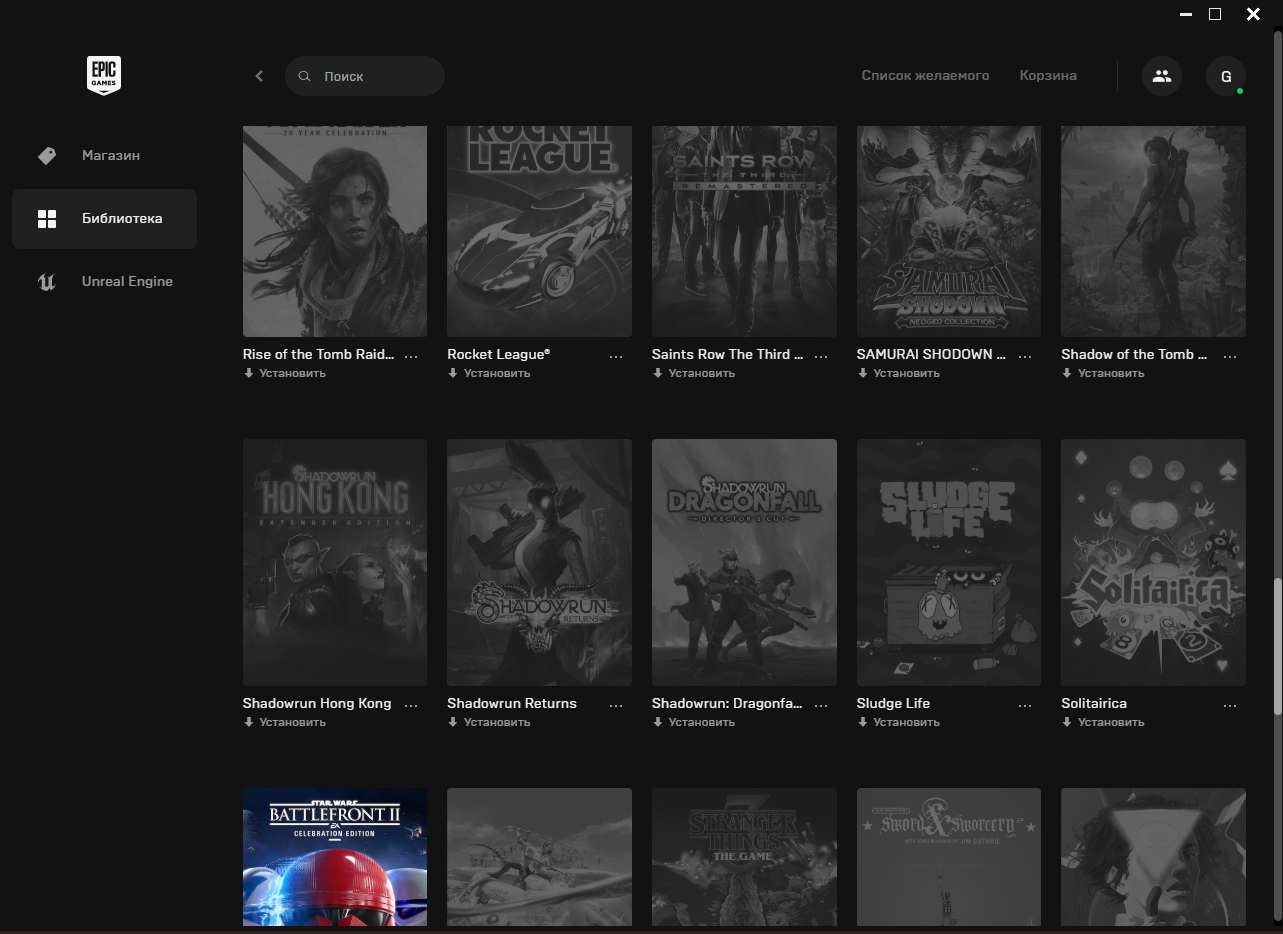This screenshot has height=934, width=1283.
Task: Click the Solitairica title text
Action: pyautogui.click(x=1094, y=703)
